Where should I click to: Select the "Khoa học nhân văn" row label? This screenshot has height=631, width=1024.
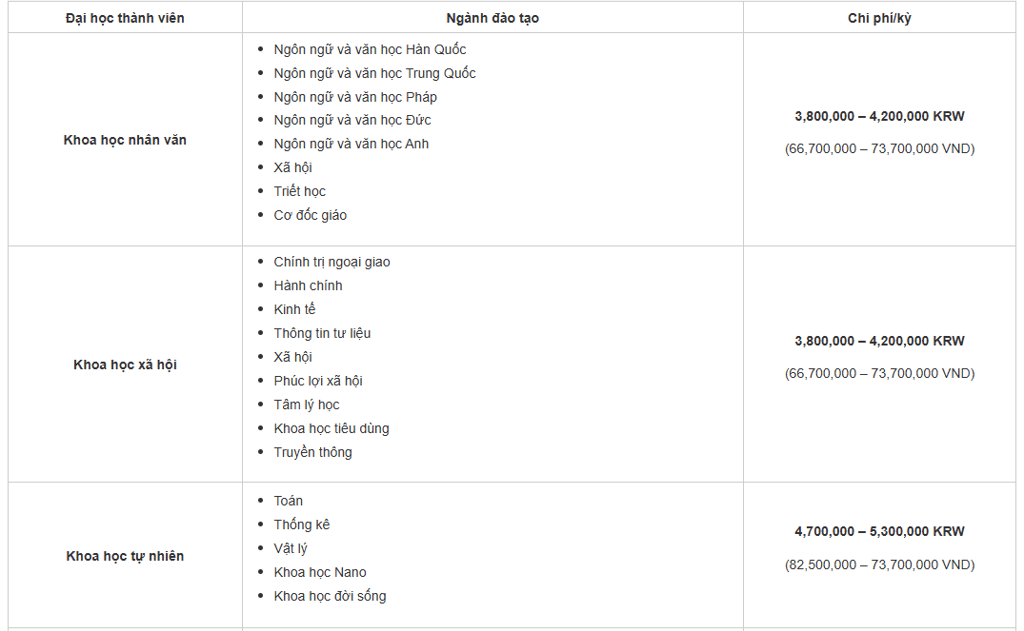pos(125,140)
